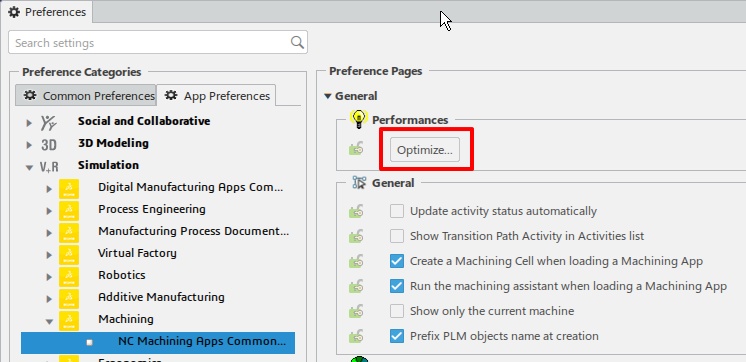Click lock icon beside Optimize button
This screenshot has height=362, width=746.
tap(356, 149)
